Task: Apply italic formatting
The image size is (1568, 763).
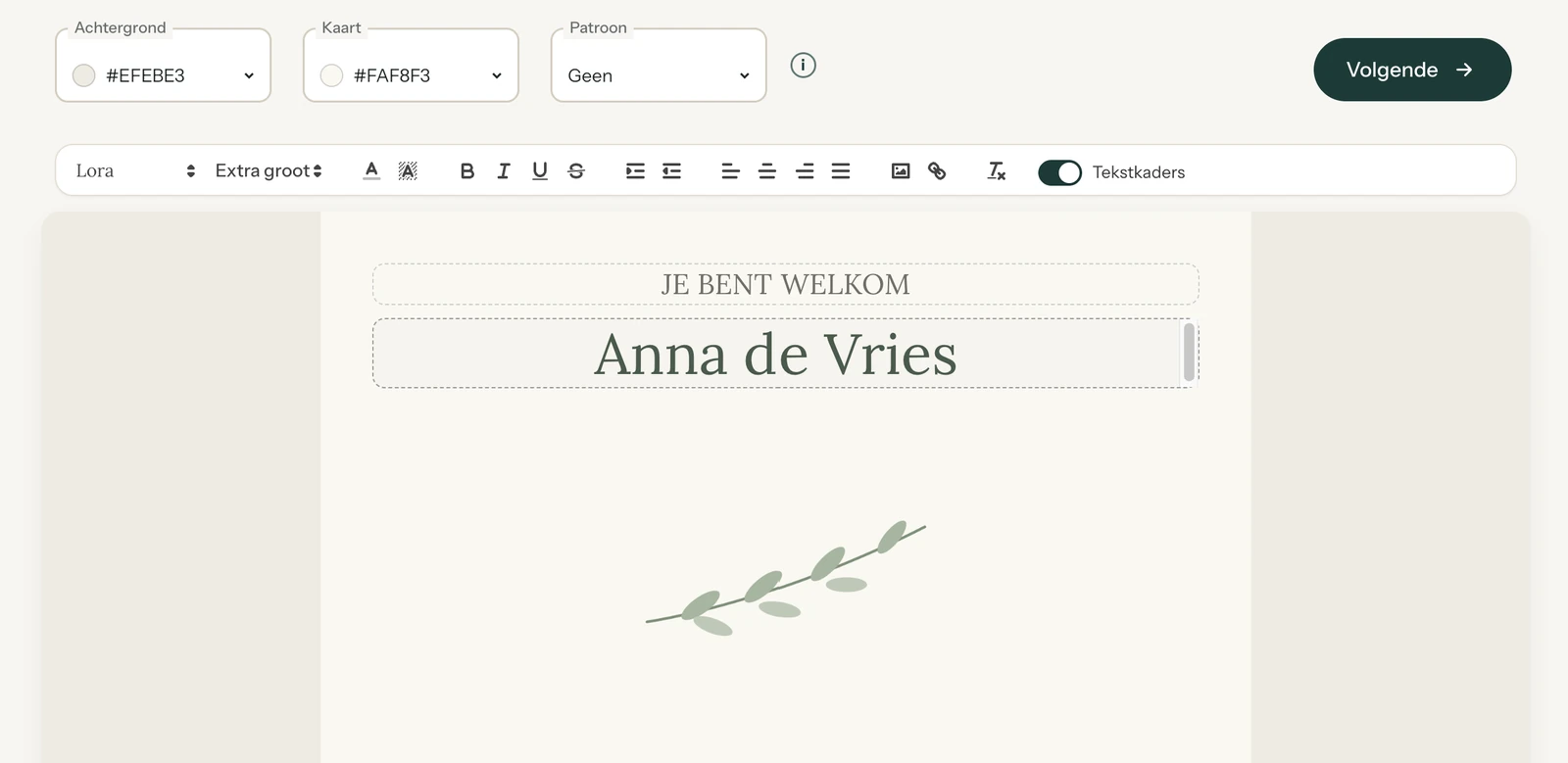Action: (x=504, y=171)
